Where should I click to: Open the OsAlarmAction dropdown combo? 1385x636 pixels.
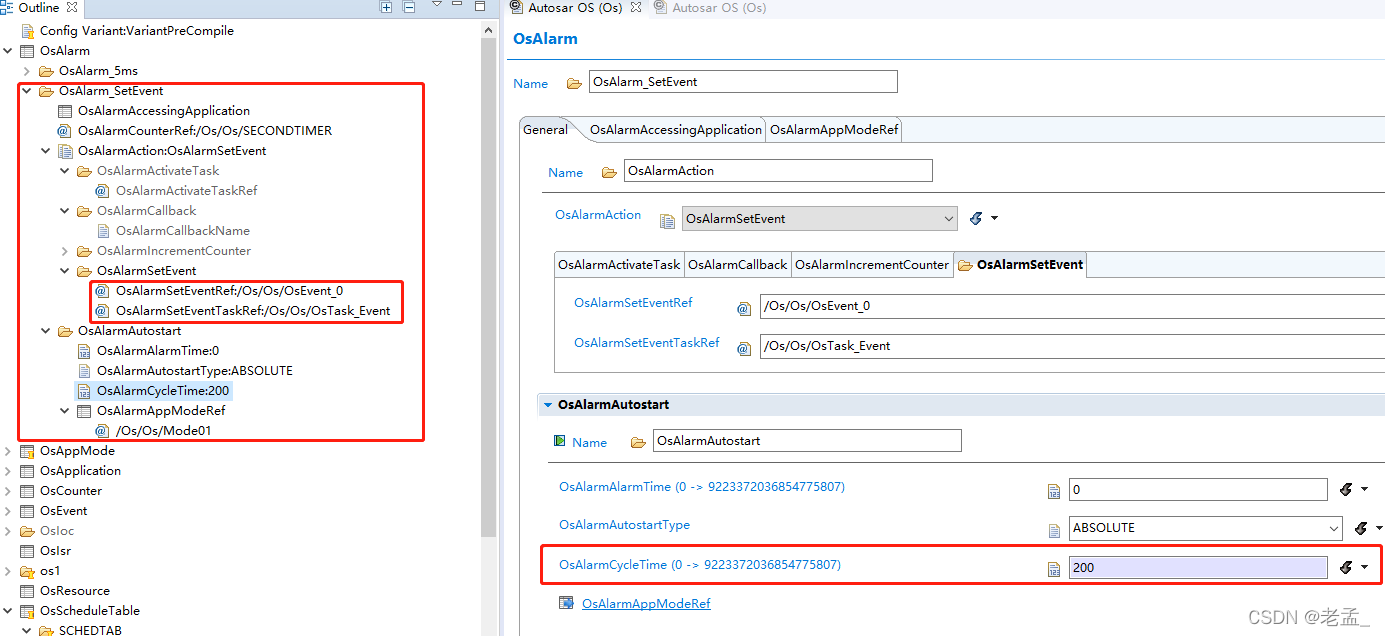point(821,218)
